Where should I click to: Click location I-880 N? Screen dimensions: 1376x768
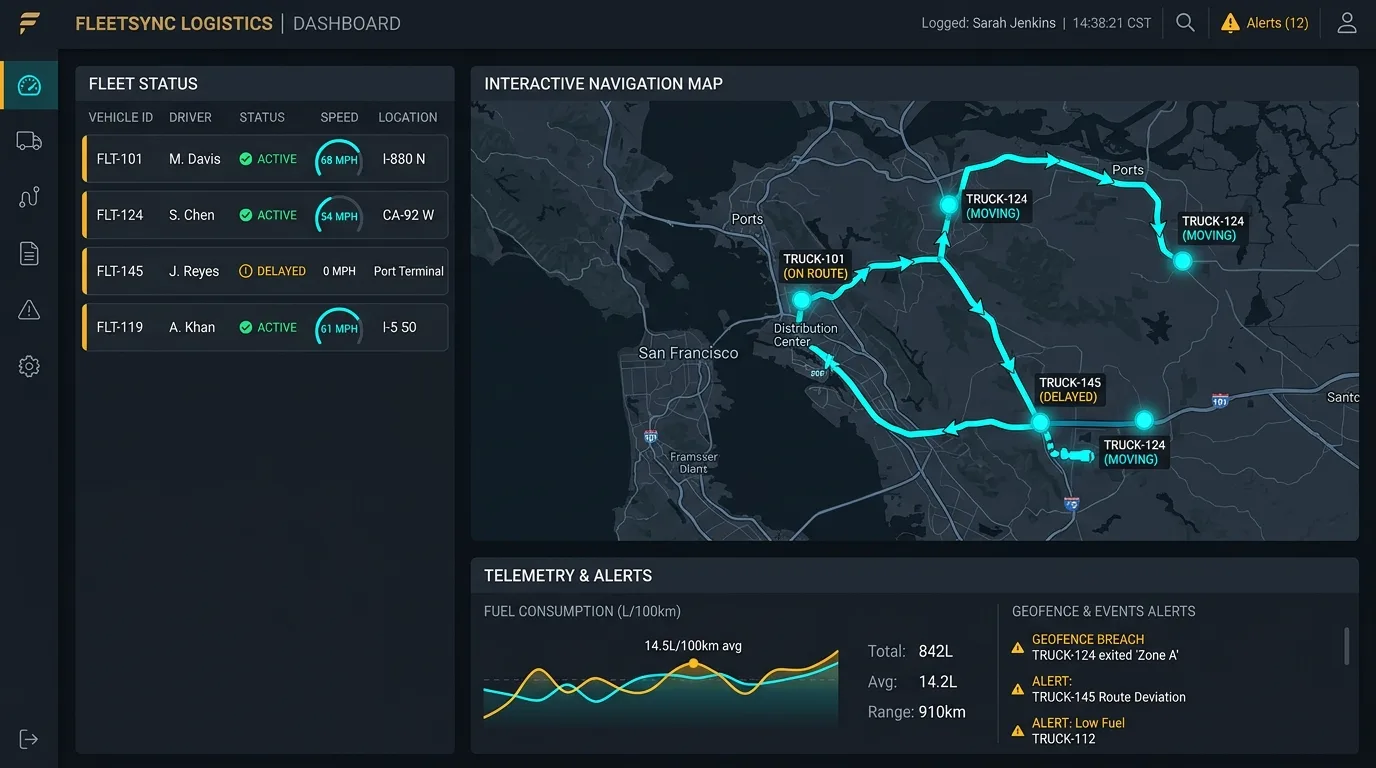click(404, 159)
